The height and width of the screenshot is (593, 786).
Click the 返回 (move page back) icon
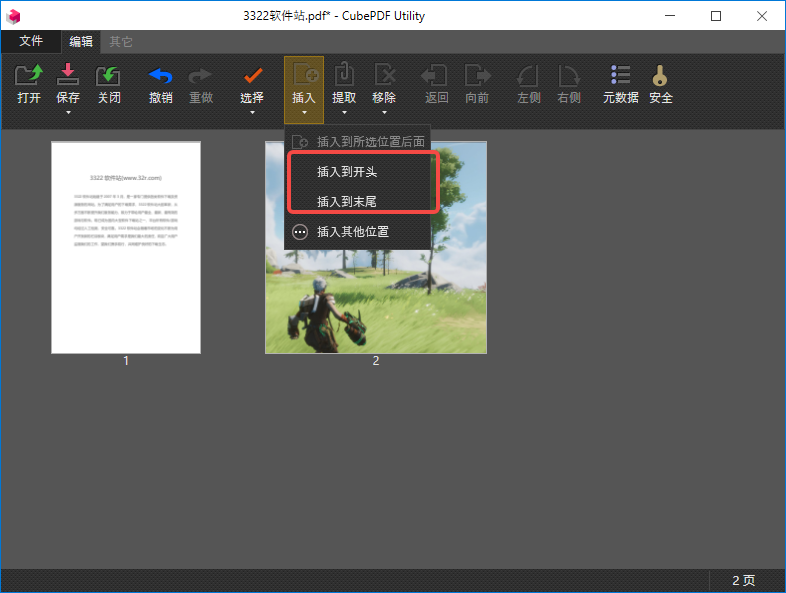[x=434, y=75]
